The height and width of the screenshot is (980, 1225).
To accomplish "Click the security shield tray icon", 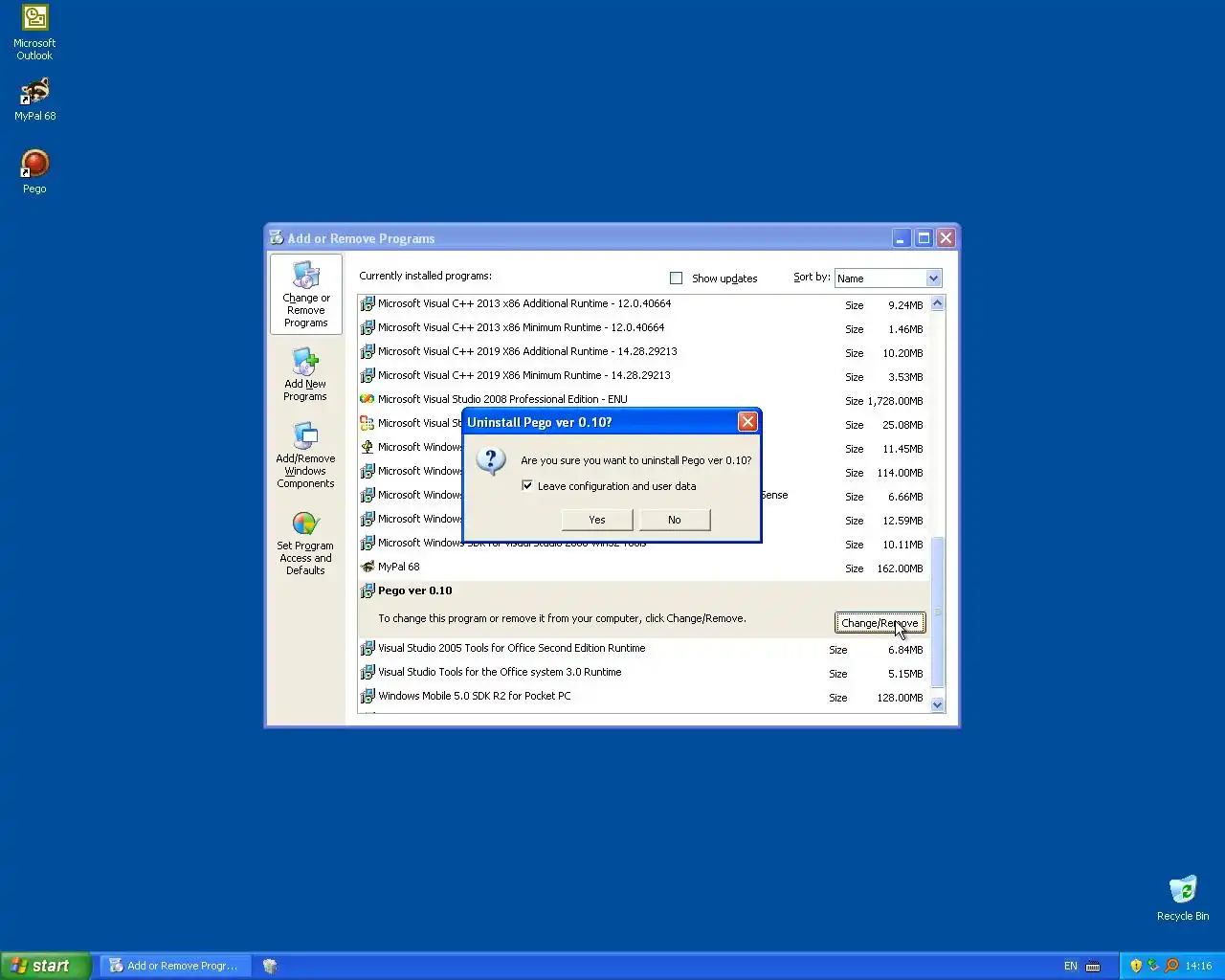I will click(x=1136, y=966).
